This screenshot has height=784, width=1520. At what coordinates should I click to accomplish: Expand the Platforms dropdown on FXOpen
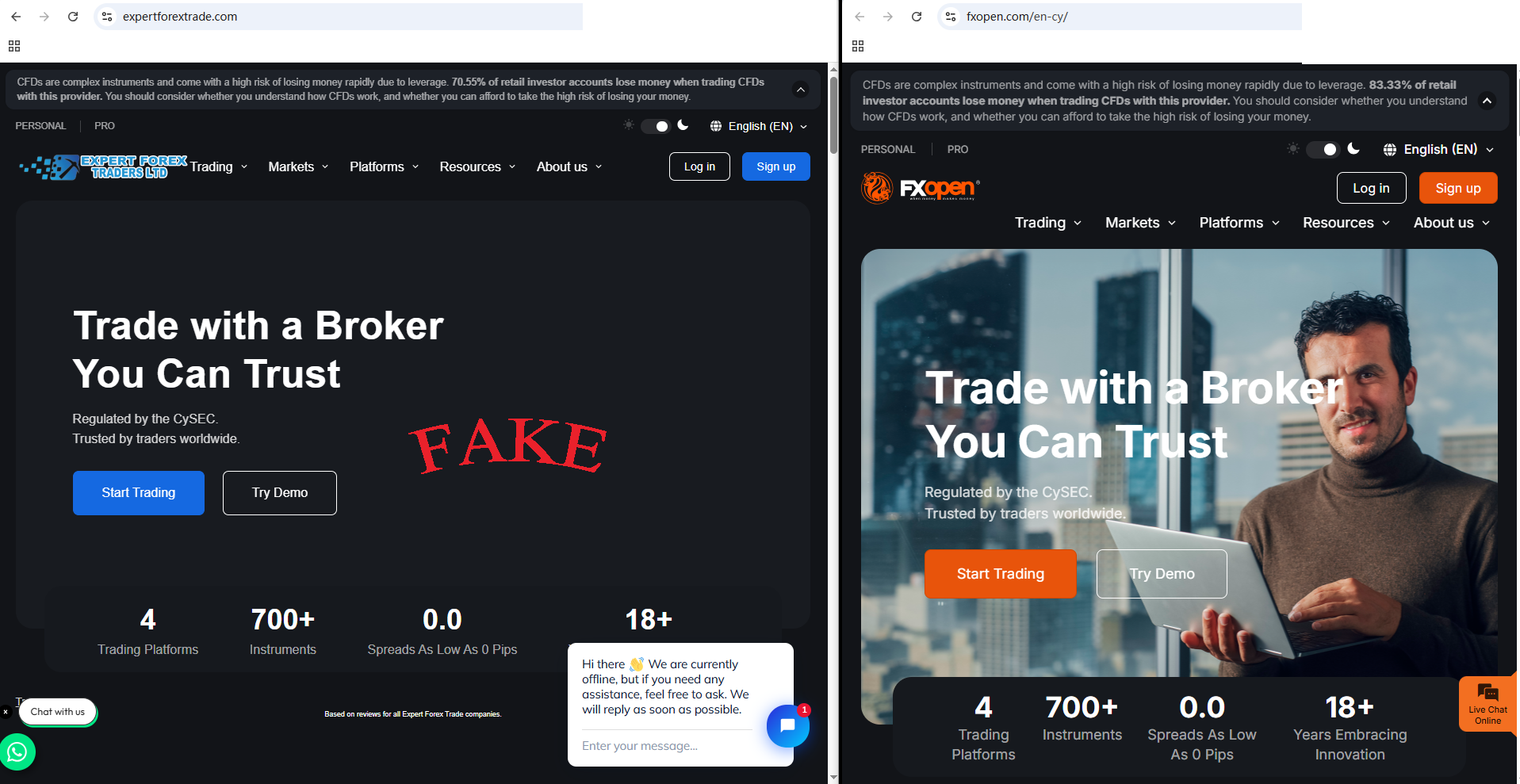(1239, 223)
